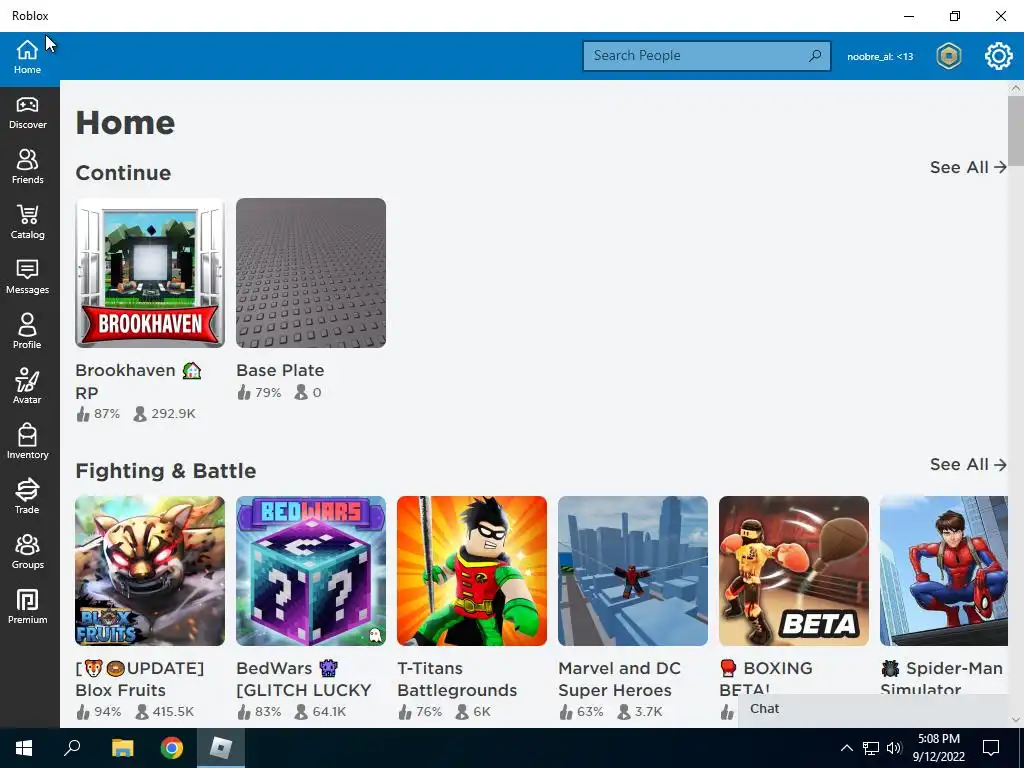
Task: Open Google Chrome from the taskbar
Action: pyautogui.click(x=172, y=748)
